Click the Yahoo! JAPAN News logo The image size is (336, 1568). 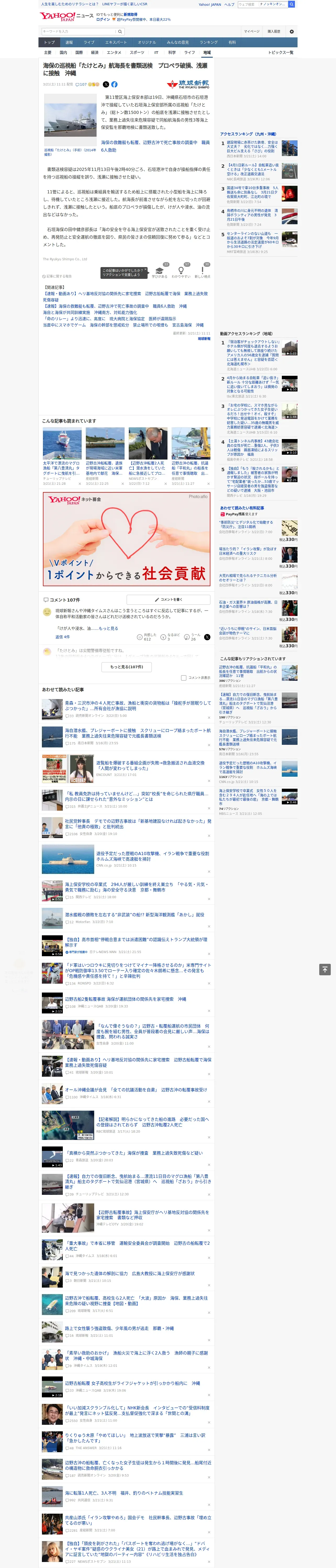66,16
